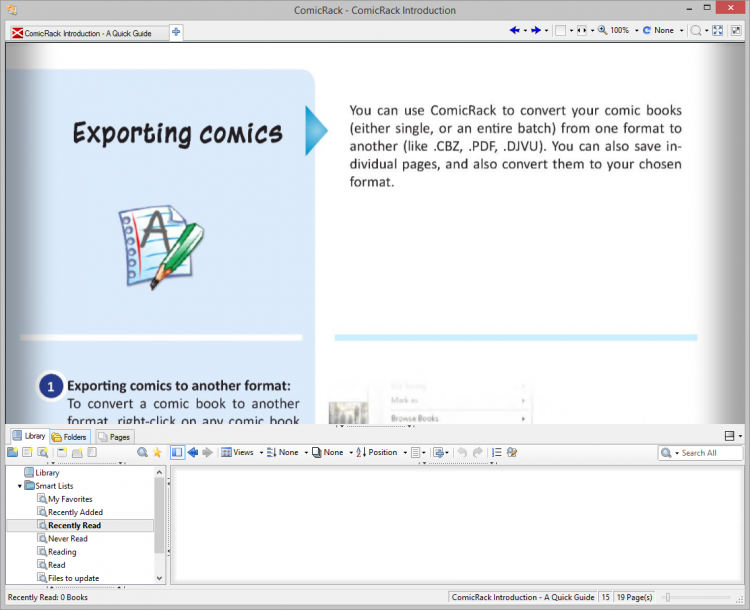Screen dimensions: 750x610
Task: Open sort by Position dropdown
Action: point(381,452)
